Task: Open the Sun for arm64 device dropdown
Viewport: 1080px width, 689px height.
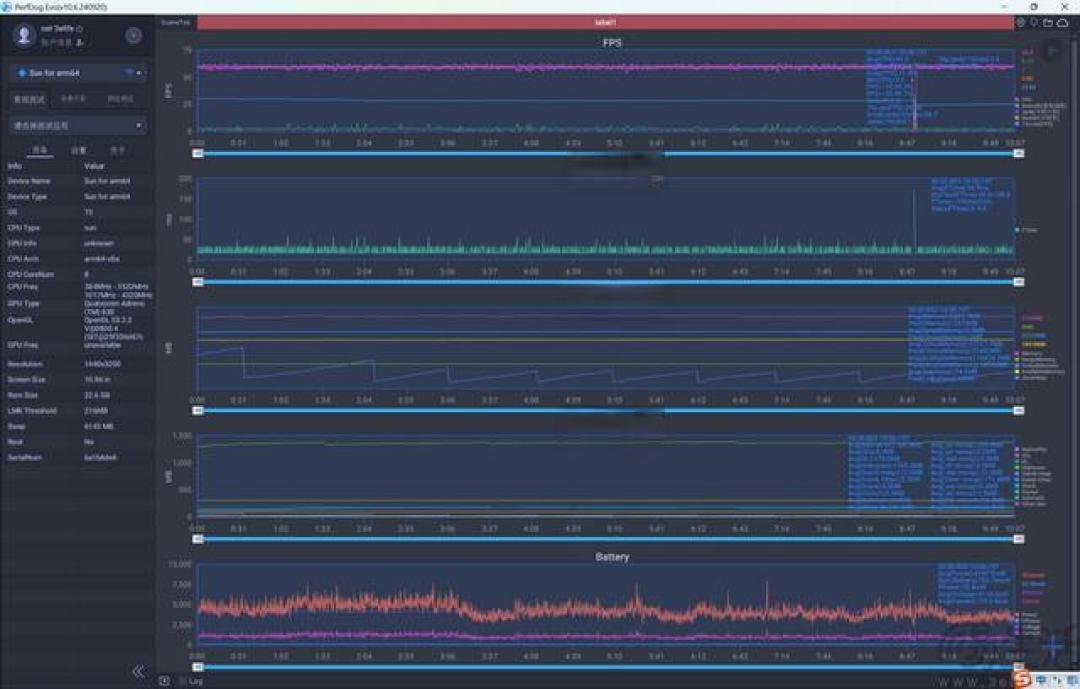Action: click(78, 72)
